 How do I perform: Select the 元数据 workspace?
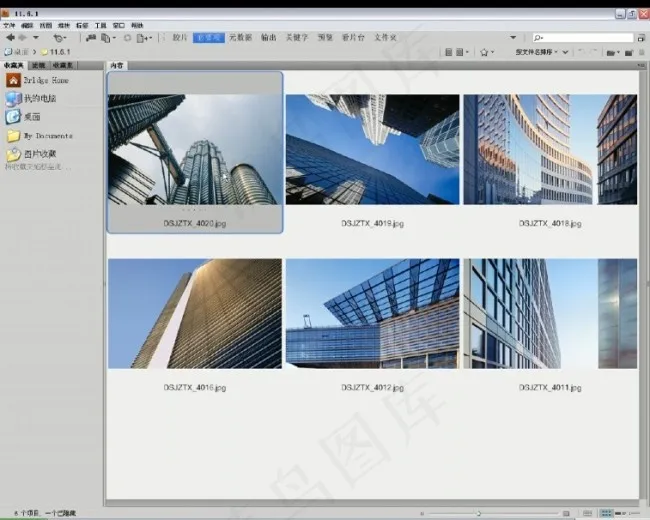pyautogui.click(x=240, y=37)
